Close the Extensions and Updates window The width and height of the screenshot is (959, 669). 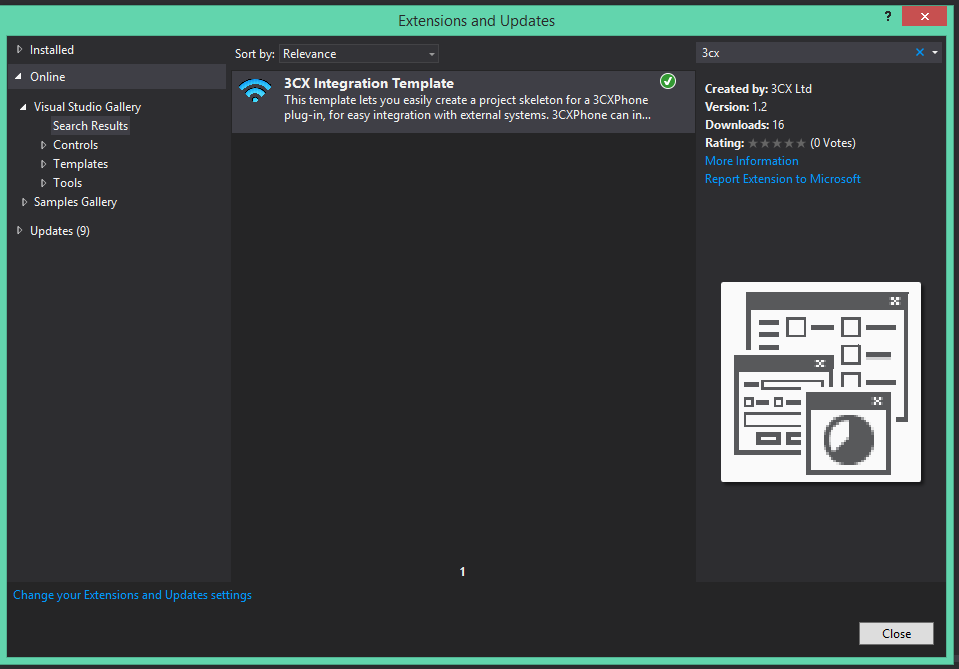click(x=924, y=17)
